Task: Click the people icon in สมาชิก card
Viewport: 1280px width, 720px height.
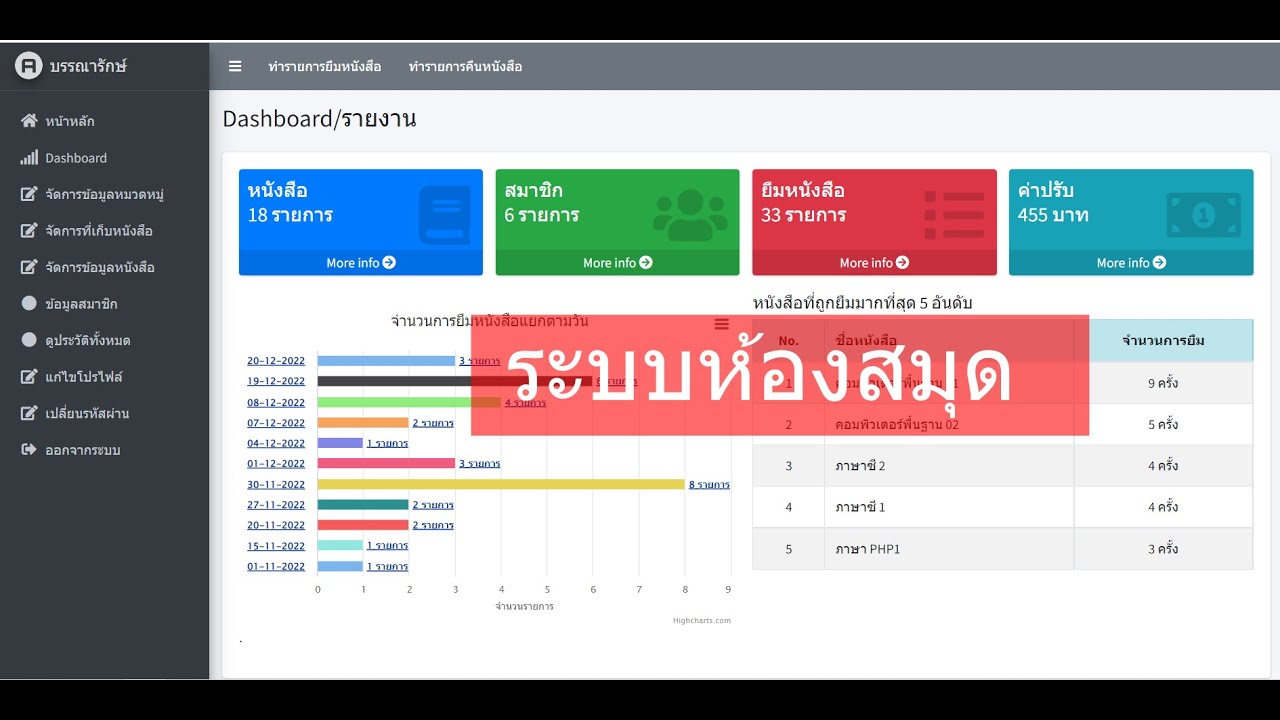Action: click(x=691, y=214)
